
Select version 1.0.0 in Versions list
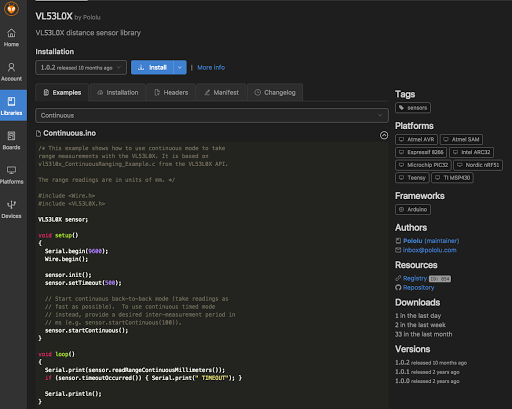coord(427,381)
